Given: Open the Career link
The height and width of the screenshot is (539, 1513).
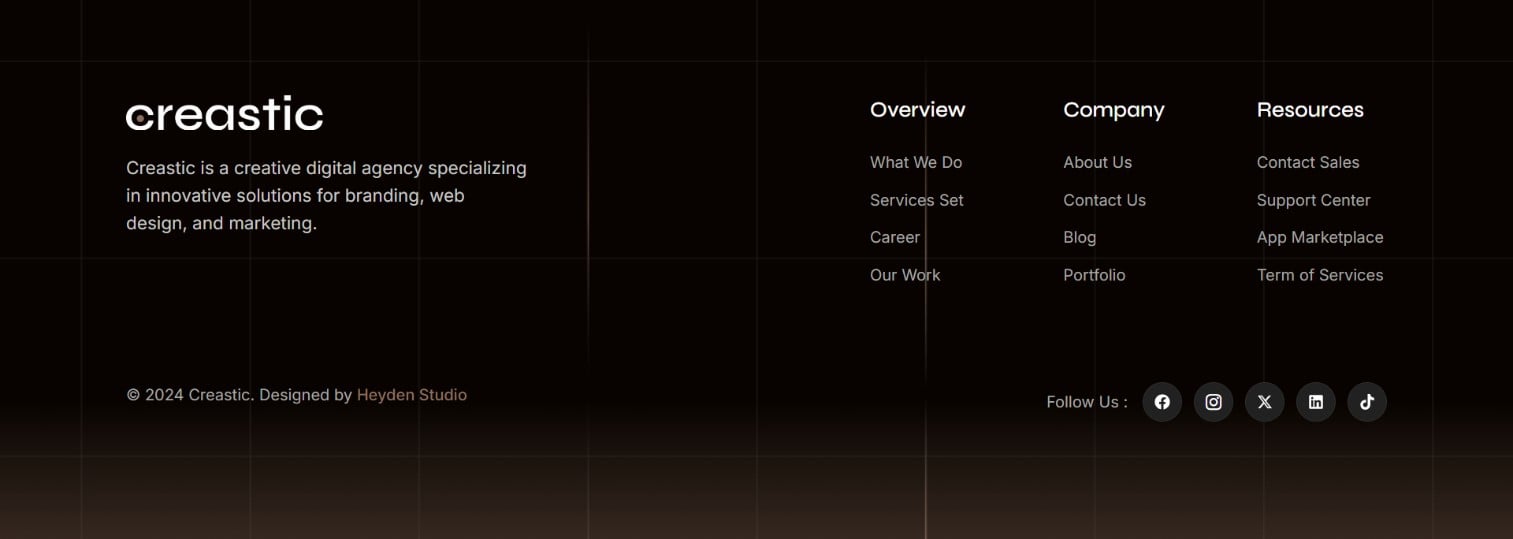Looking at the screenshot, I should [895, 237].
